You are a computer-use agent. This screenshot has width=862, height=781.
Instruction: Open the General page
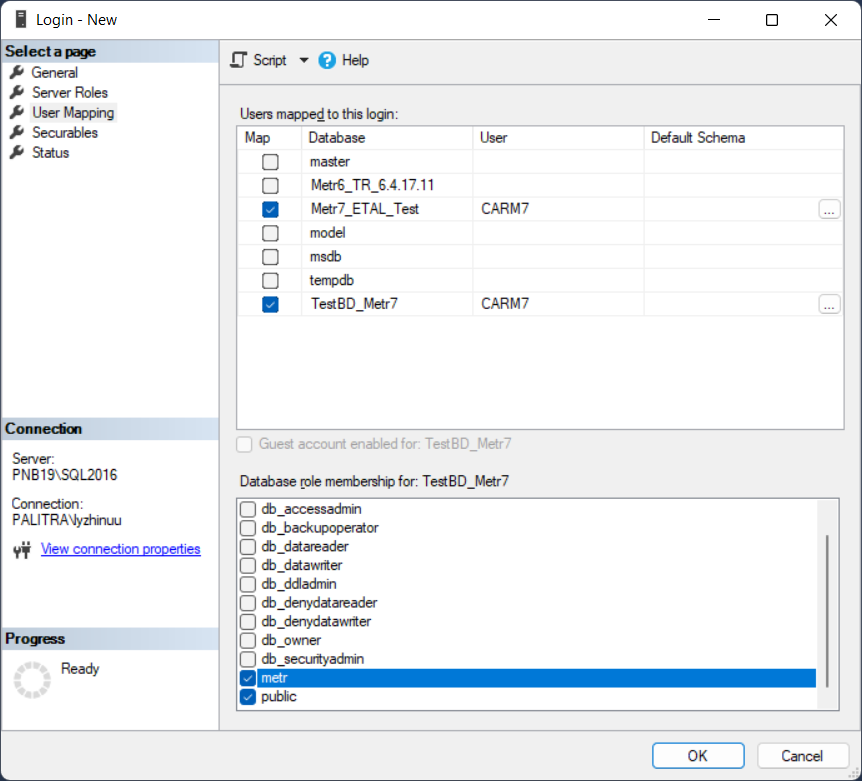(x=54, y=73)
